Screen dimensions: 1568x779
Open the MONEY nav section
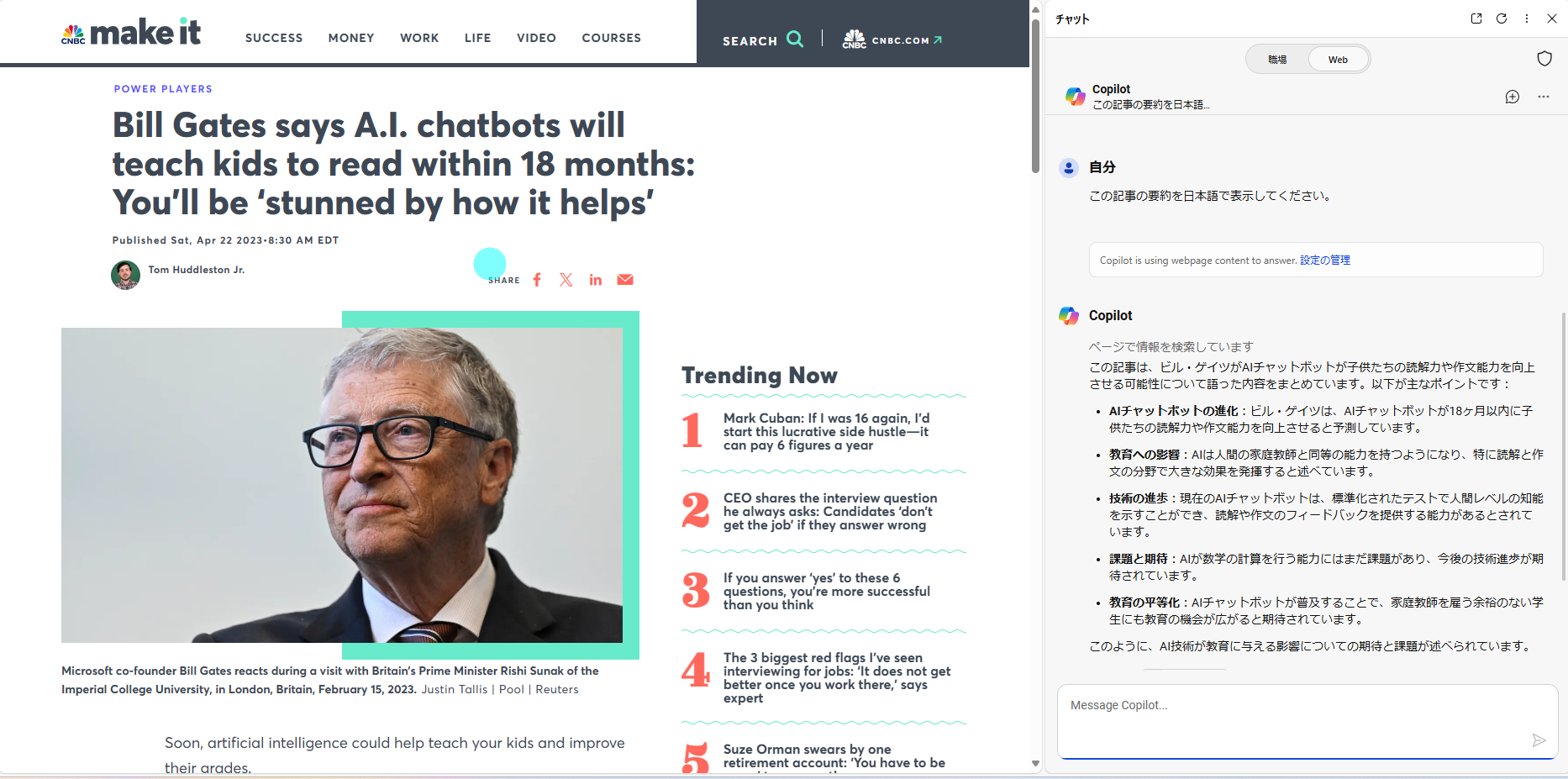click(351, 38)
